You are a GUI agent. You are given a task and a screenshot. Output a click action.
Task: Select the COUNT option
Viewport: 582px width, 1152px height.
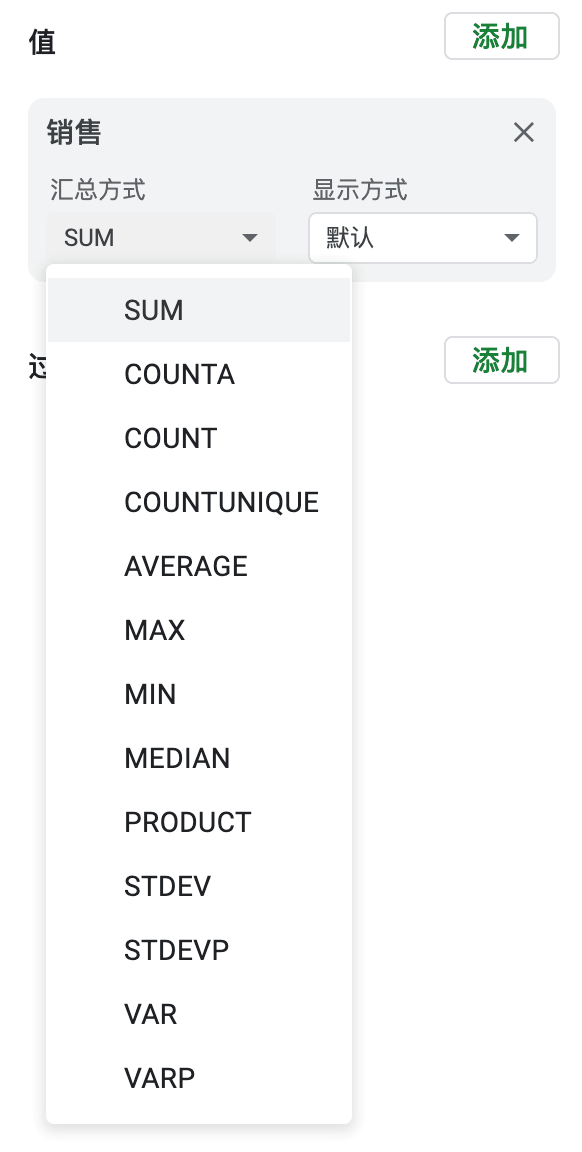tap(198, 438)
